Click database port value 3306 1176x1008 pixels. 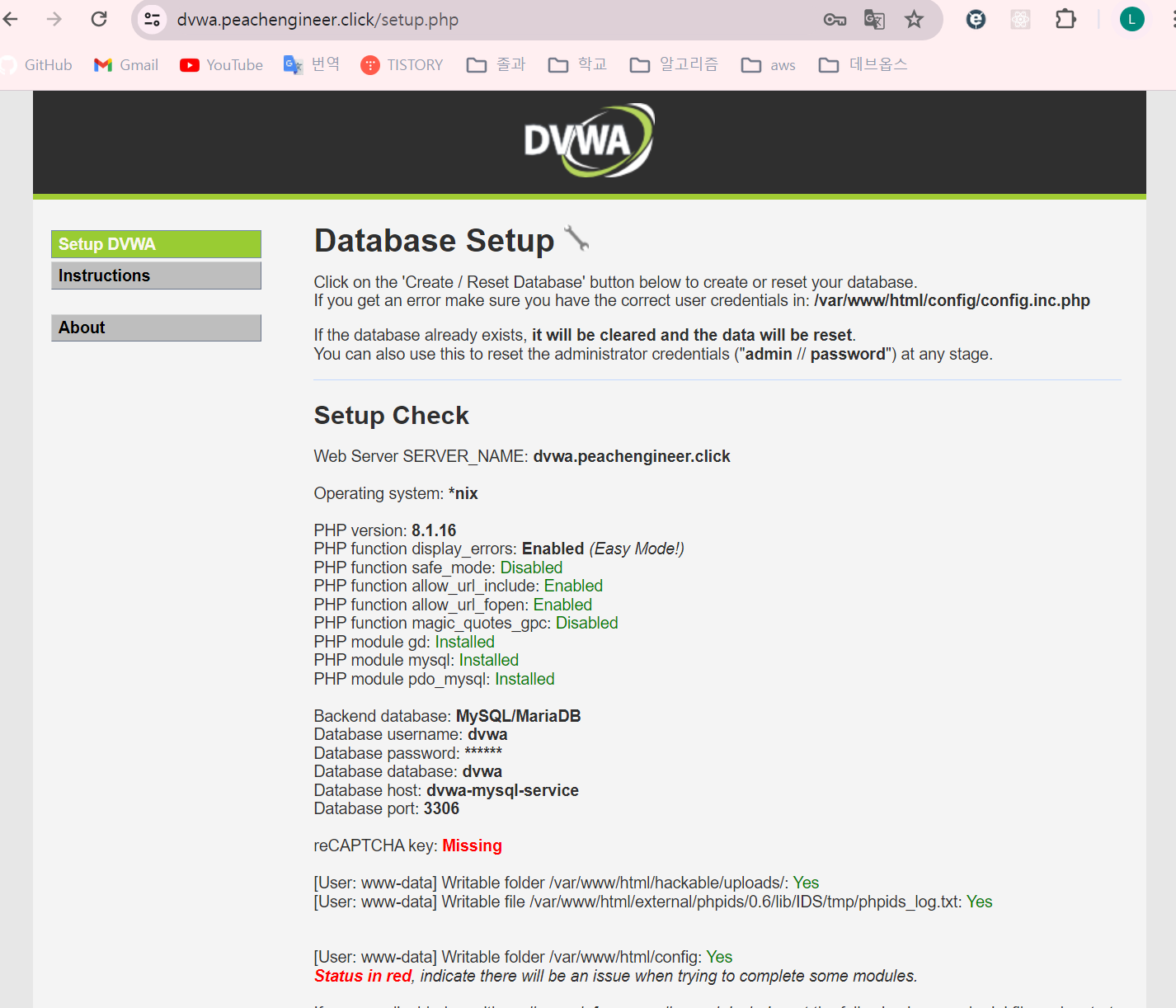pyautogui.click(x=441, y=808)
